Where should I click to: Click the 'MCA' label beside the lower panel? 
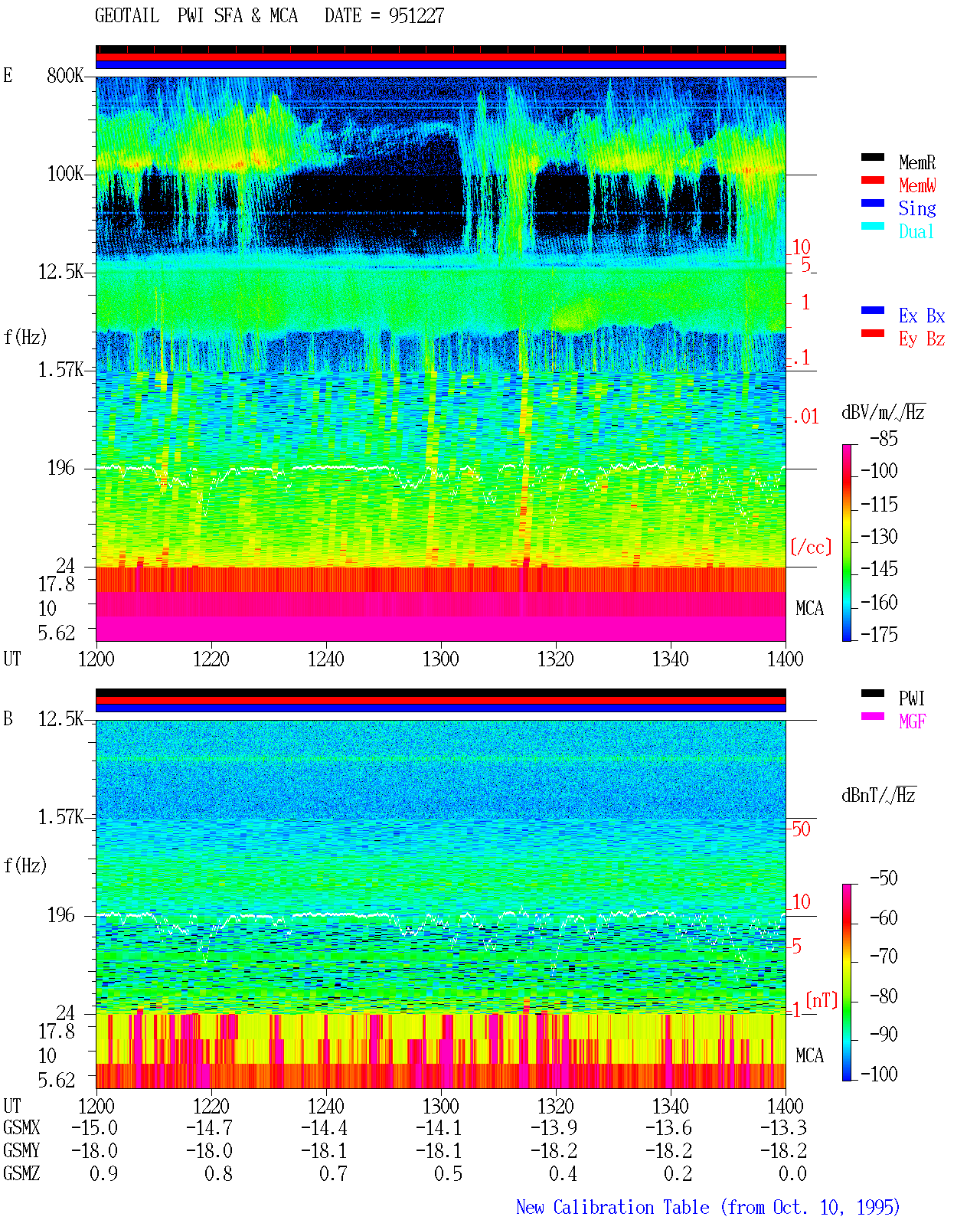[x=810, y=1055]
